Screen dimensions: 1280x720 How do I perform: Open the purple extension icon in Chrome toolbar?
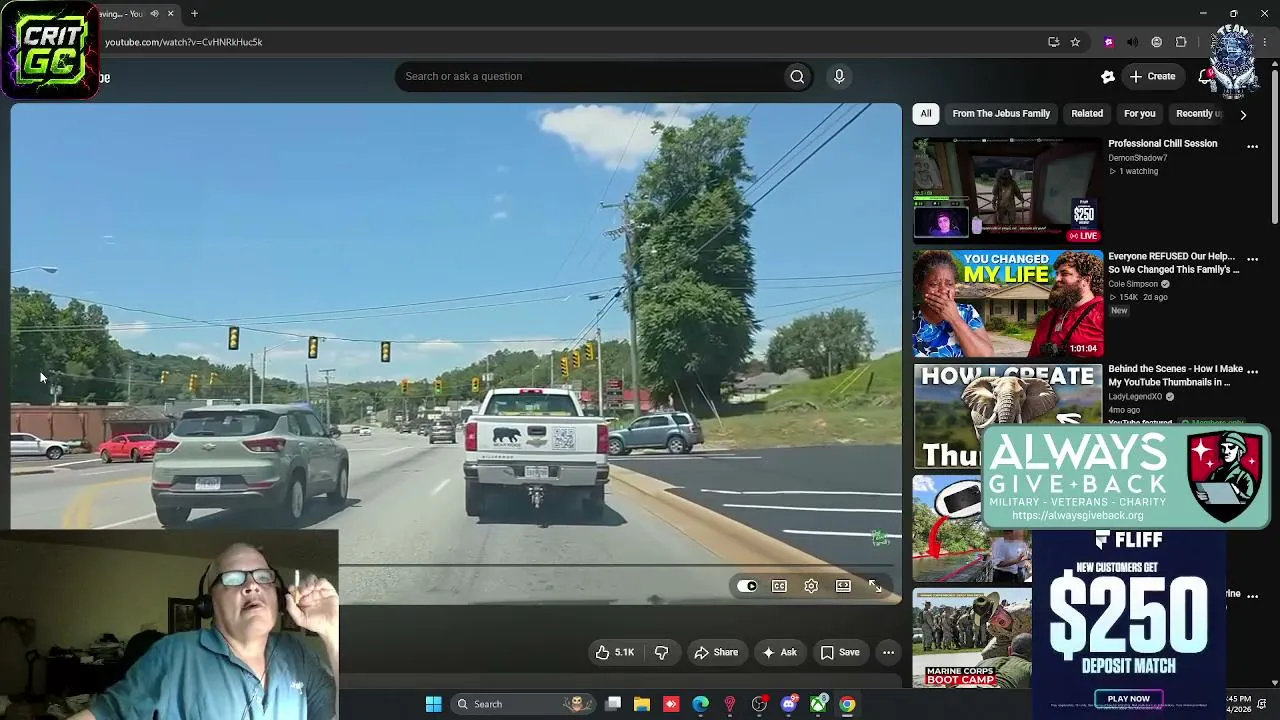[1108, 42]
